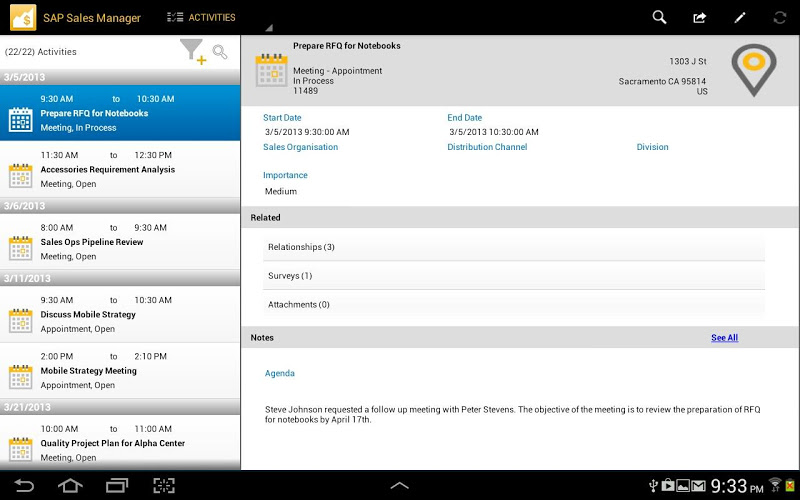Refresh data with the sync icon
The height and width of the screenshot is (500, 800).
[x=780, y=18]
